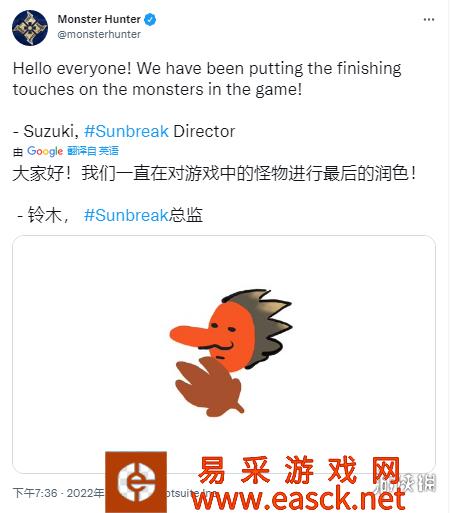
Task: Open the three-dot more options menu
Action: [x=429, y=20]
